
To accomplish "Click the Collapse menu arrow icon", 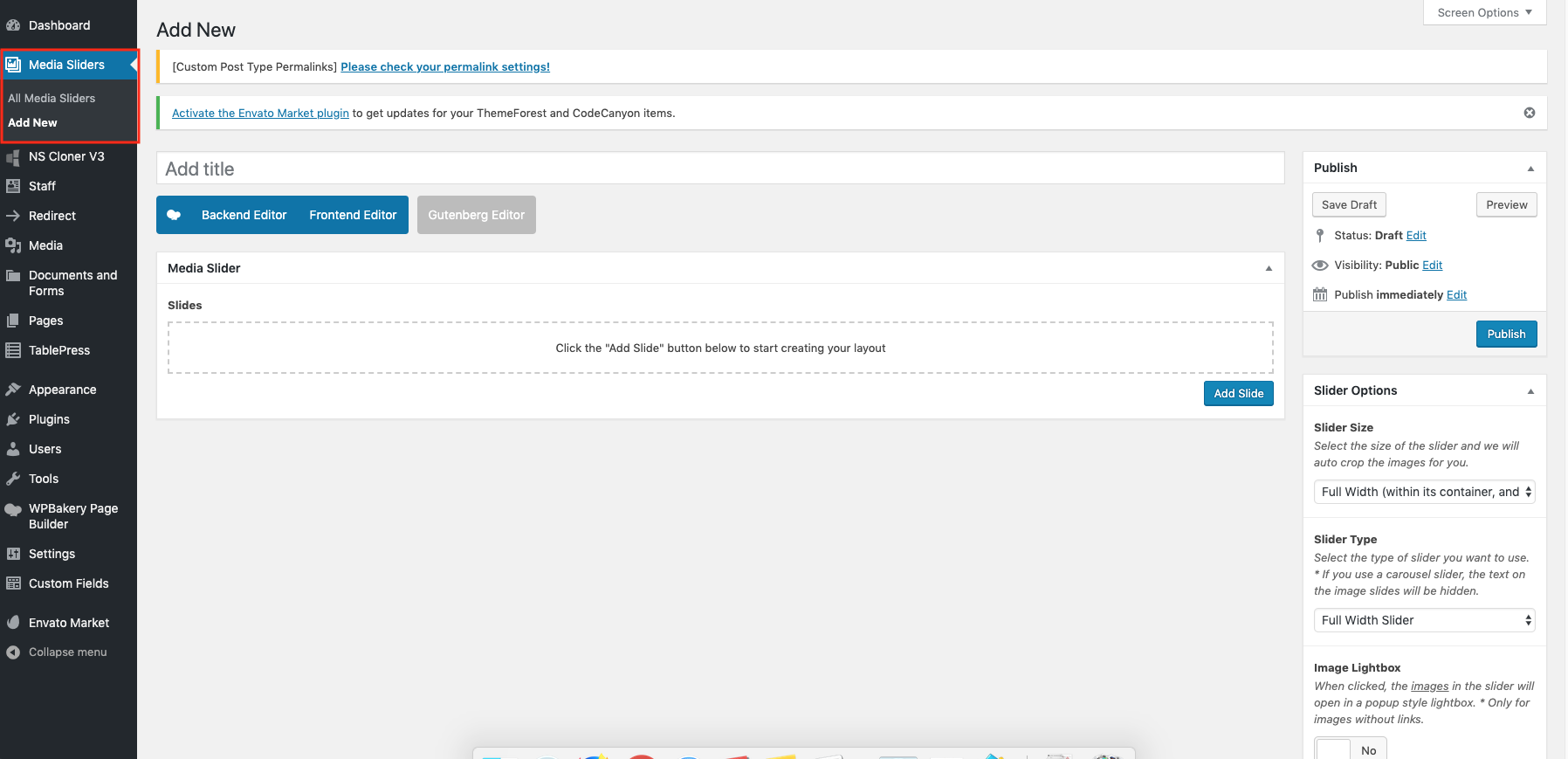I will point(13,652).
